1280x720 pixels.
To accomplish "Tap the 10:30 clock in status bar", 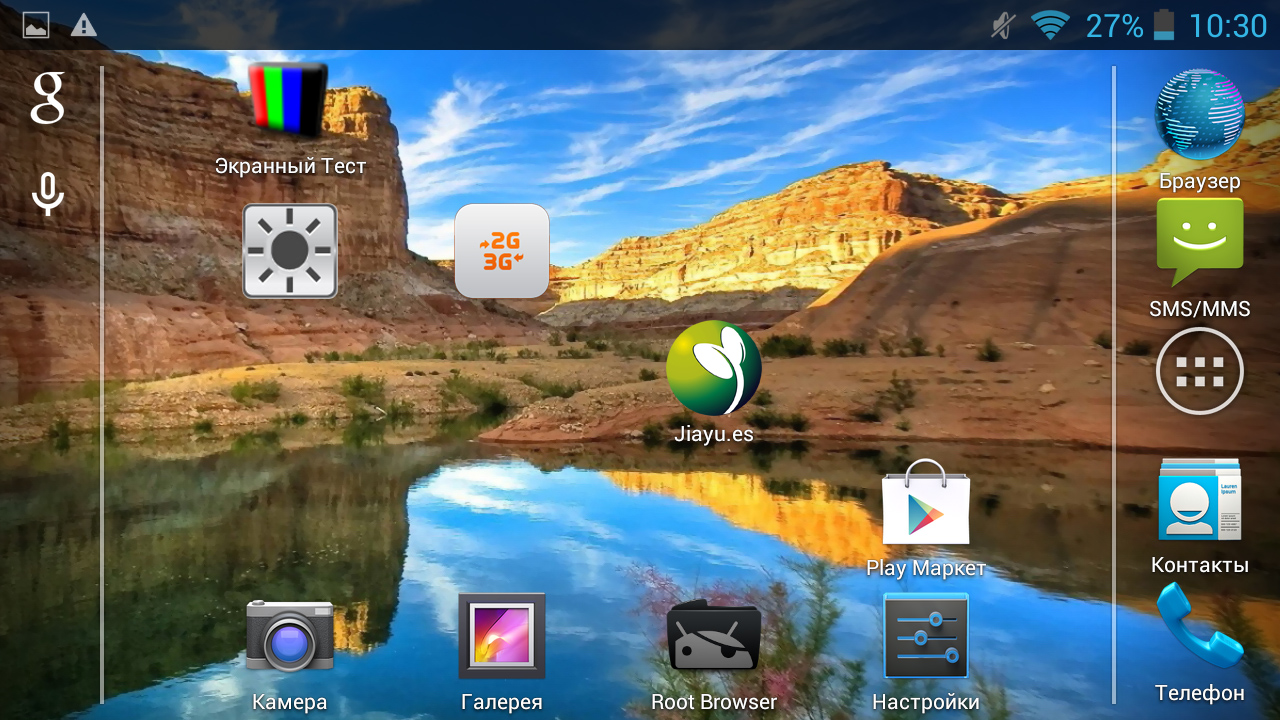I will tap(1228, 26).
